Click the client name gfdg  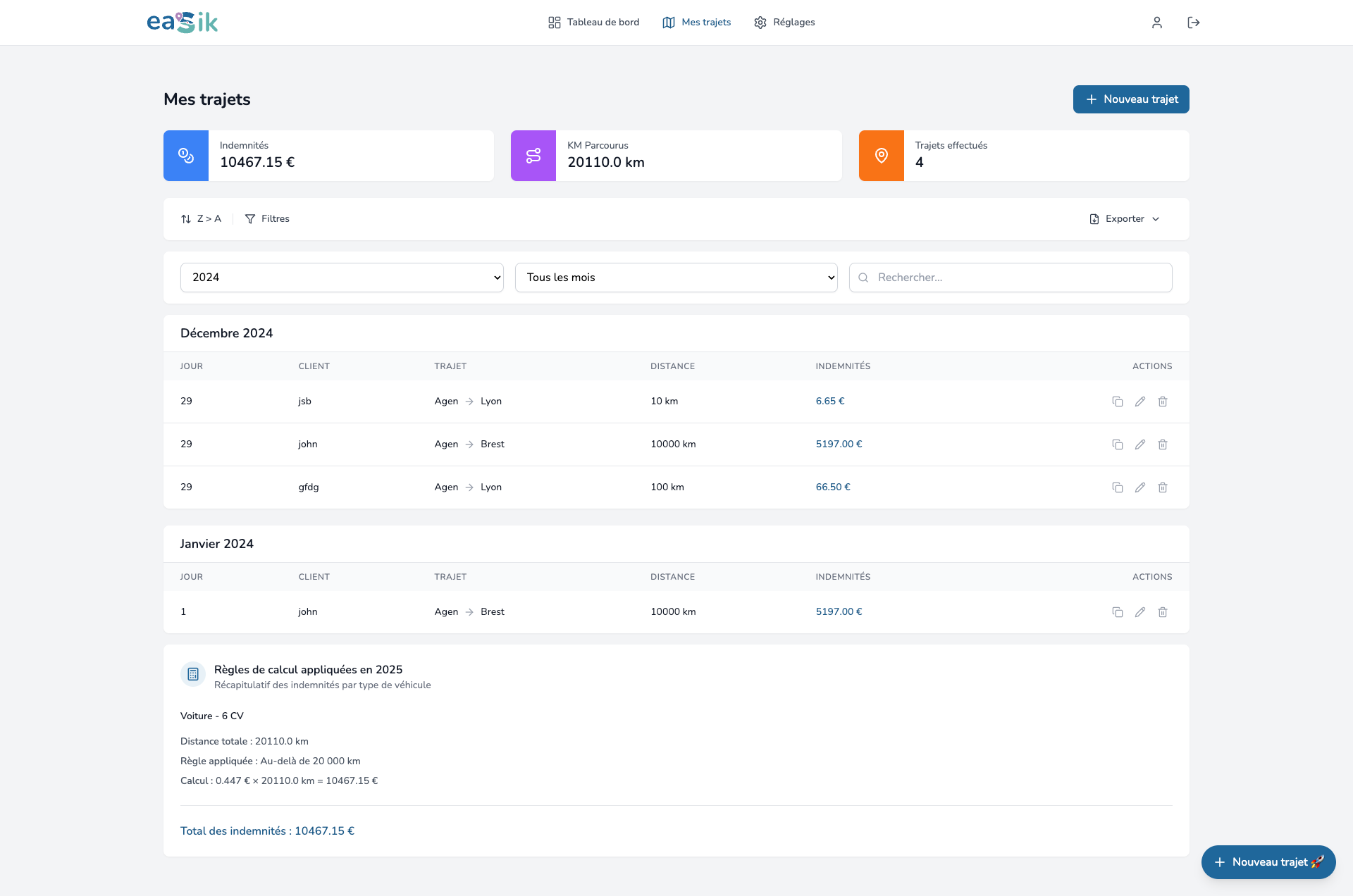click(x=309, y=487)
